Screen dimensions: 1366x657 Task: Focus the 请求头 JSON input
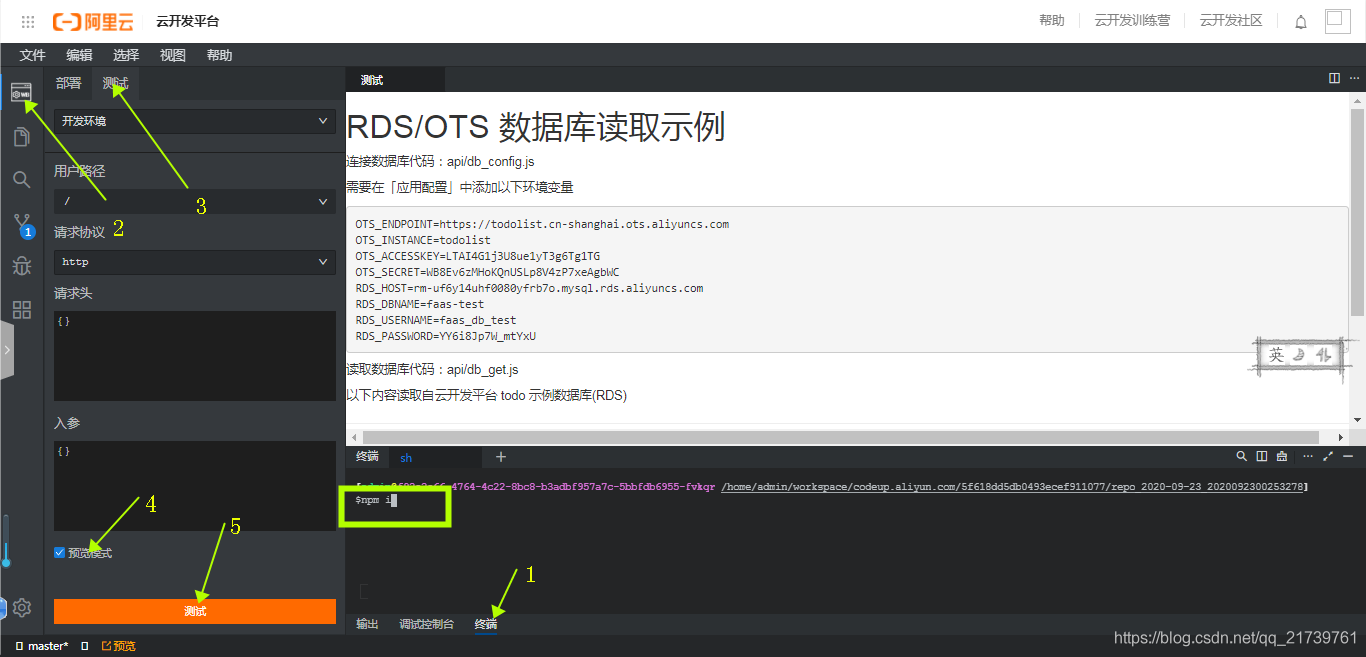point(195,356)
